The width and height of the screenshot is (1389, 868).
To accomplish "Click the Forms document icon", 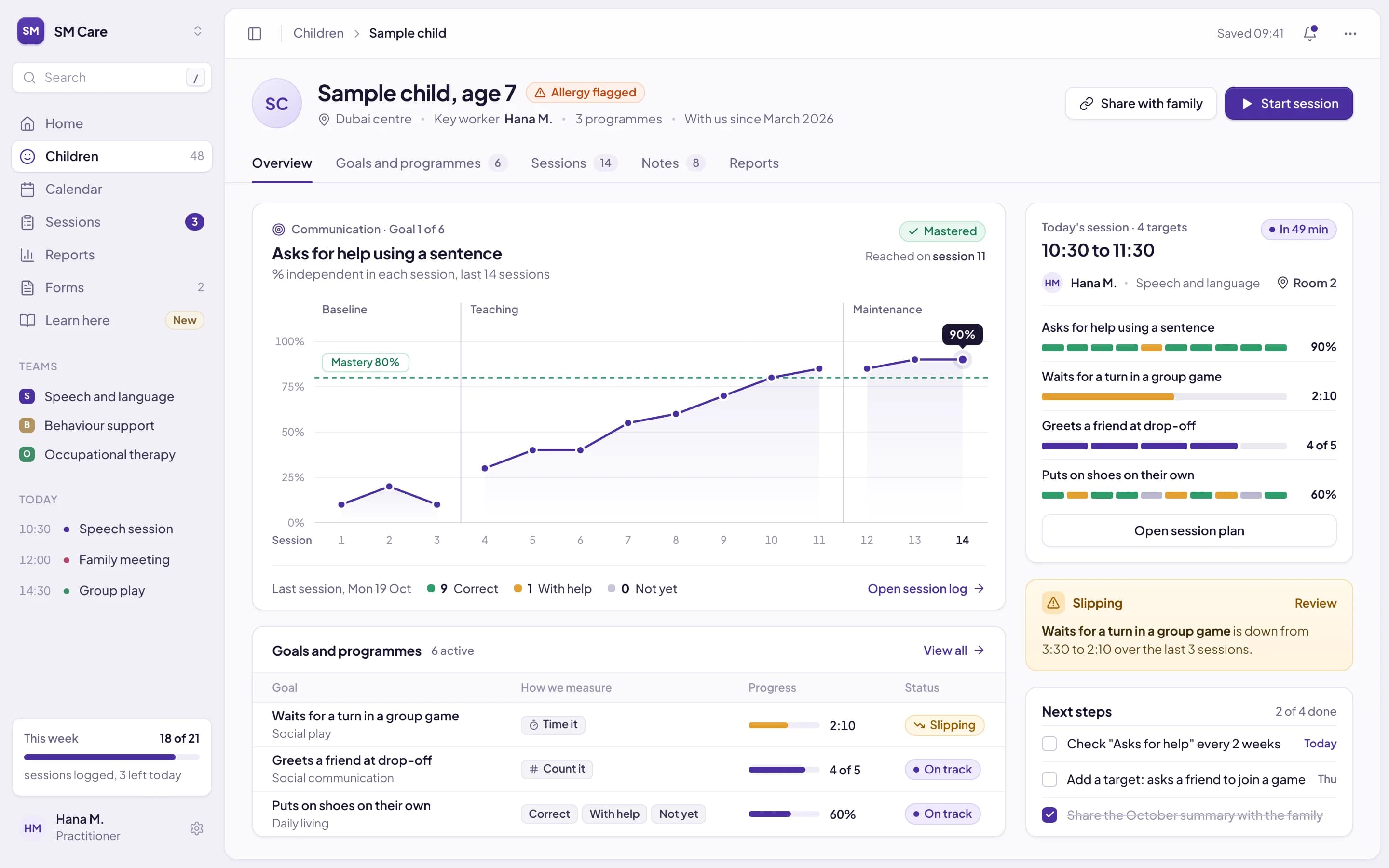I will pyautogui.click(x=27, y=287).
